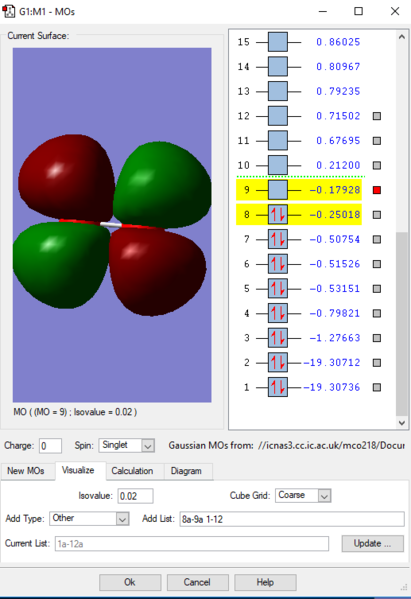Select the MO 9 LUMO orbital box

pos(278,190)
